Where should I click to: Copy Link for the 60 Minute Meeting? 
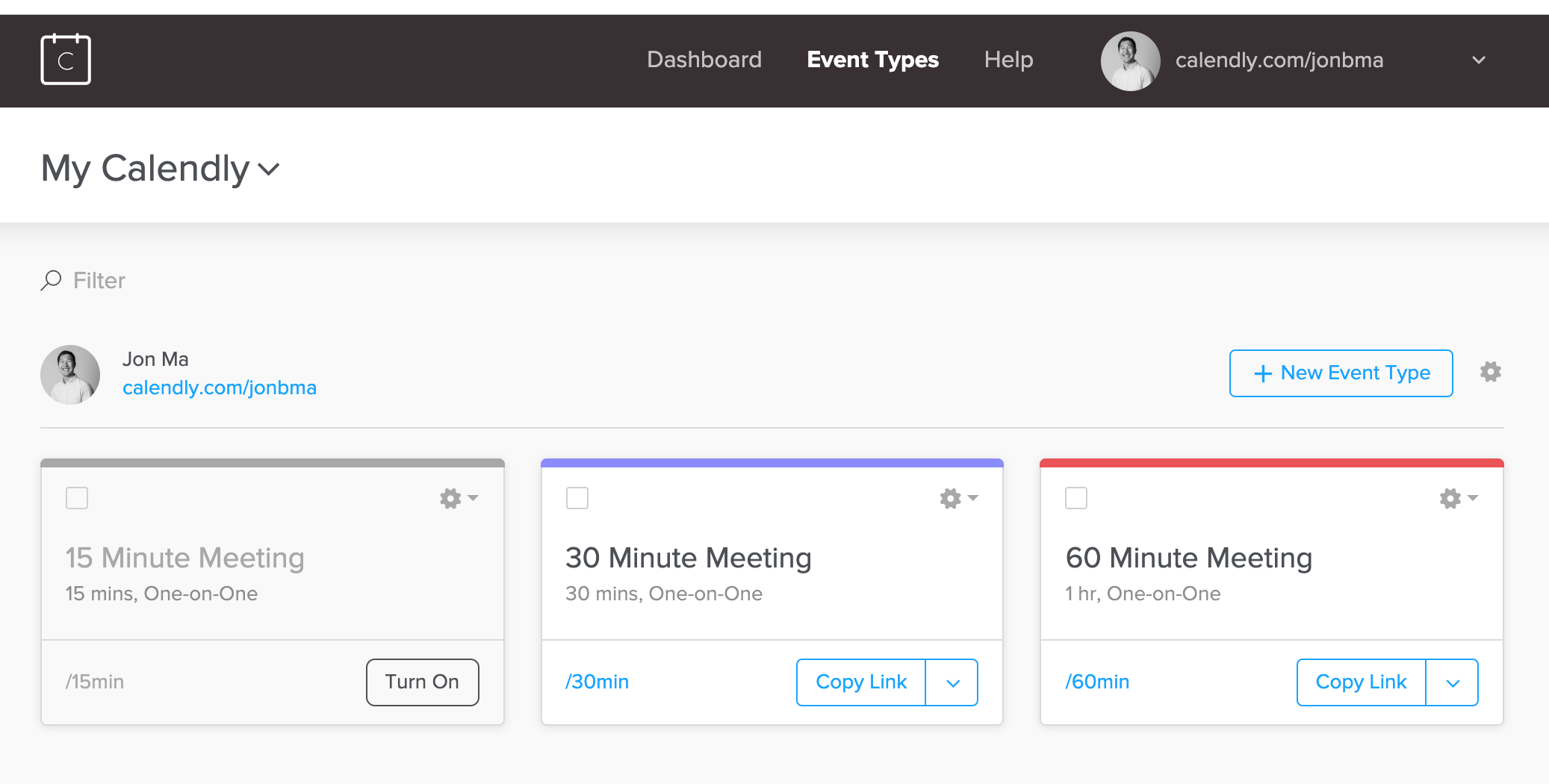point(1361,682)
